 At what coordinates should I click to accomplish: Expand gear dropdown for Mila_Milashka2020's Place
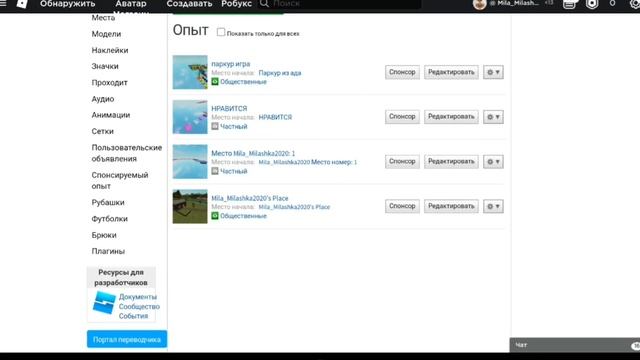click(x=493, y=206)
